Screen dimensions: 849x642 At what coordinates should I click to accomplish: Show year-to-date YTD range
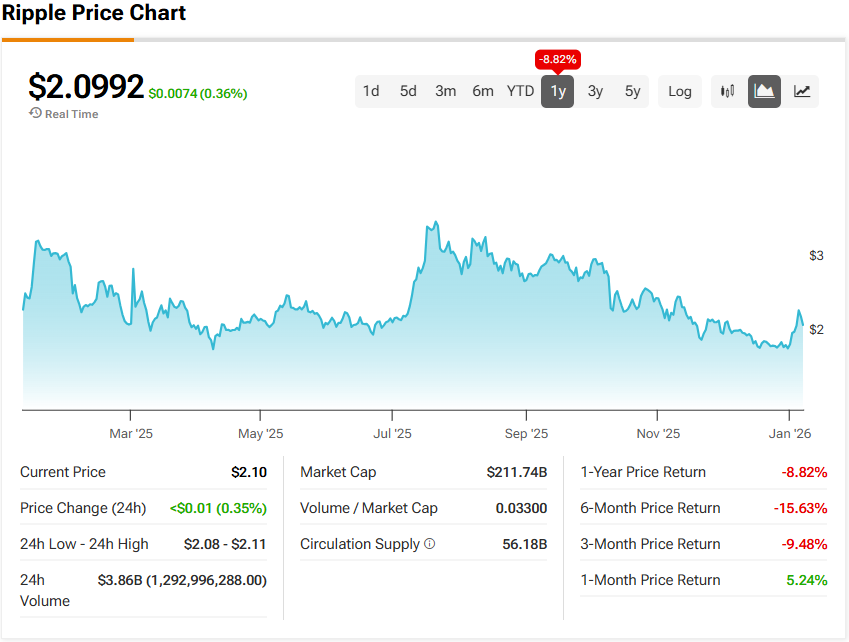[x=520, y=91]
